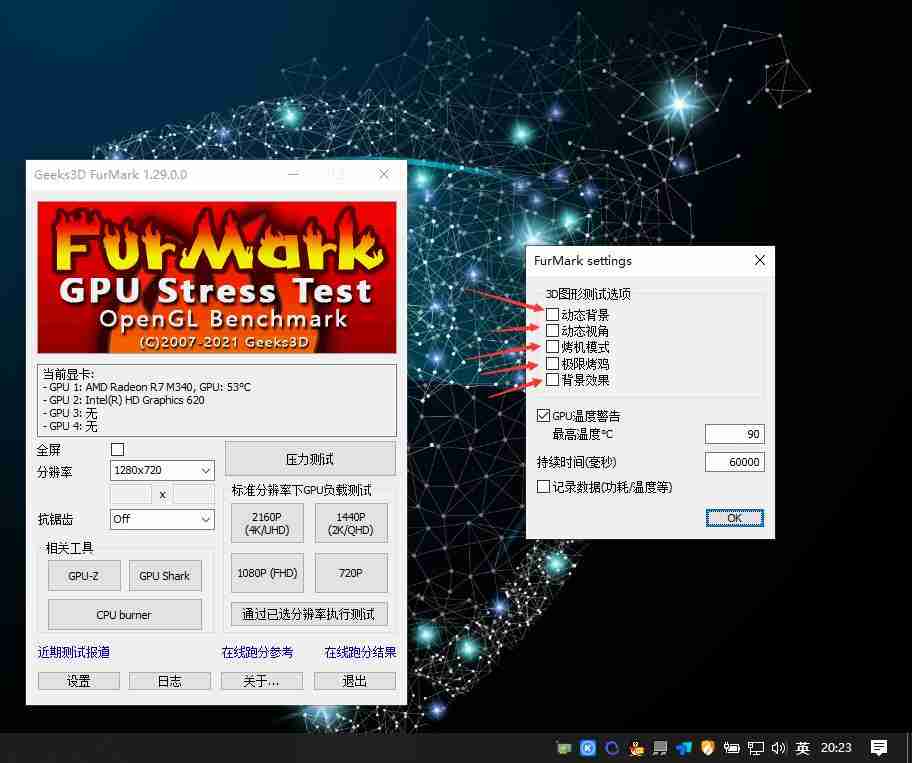
Task: Click the 20:23 taskbar clock
Action: [x=836, y=748]
